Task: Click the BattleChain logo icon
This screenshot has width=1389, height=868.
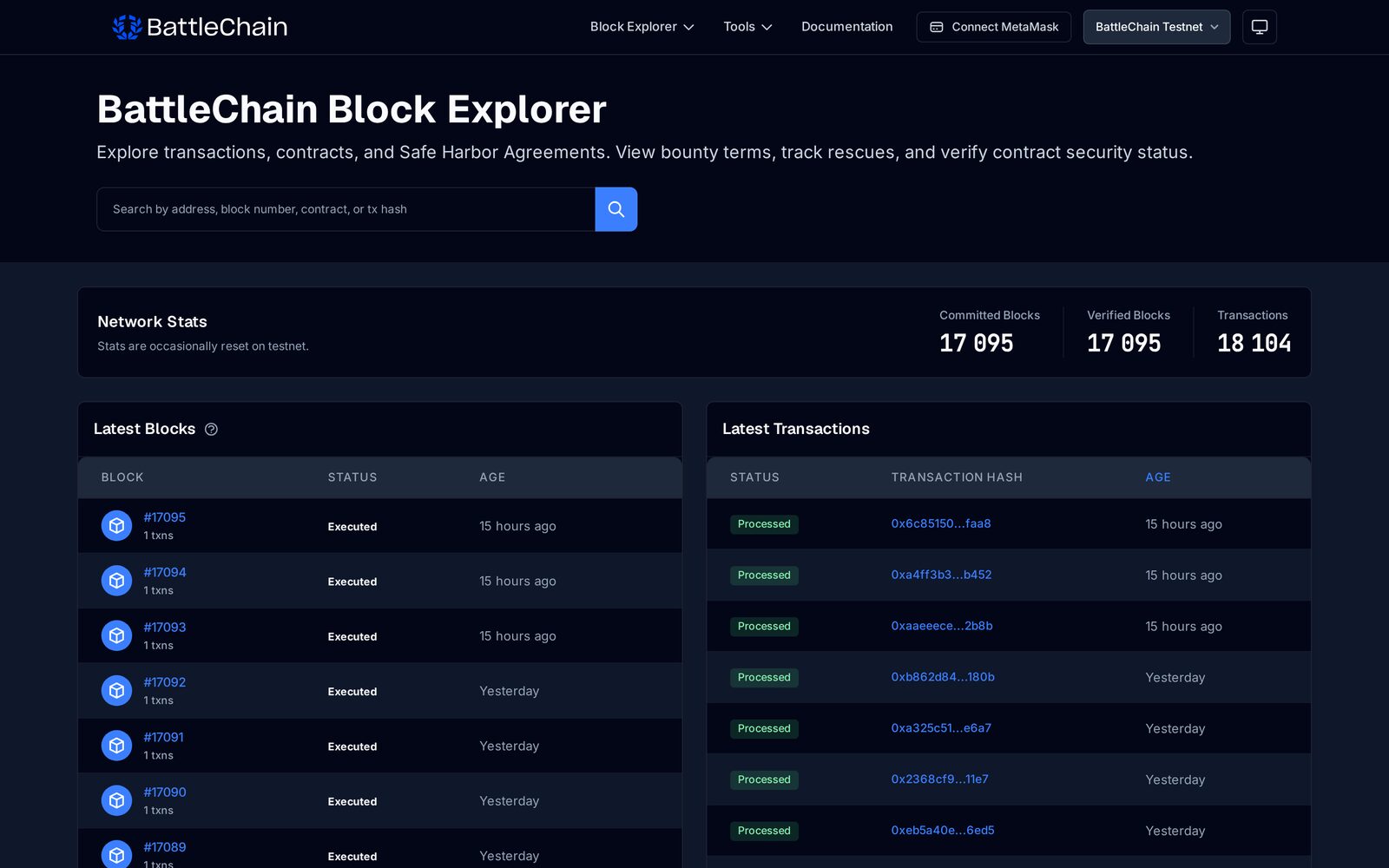Action: click(127, 27)
